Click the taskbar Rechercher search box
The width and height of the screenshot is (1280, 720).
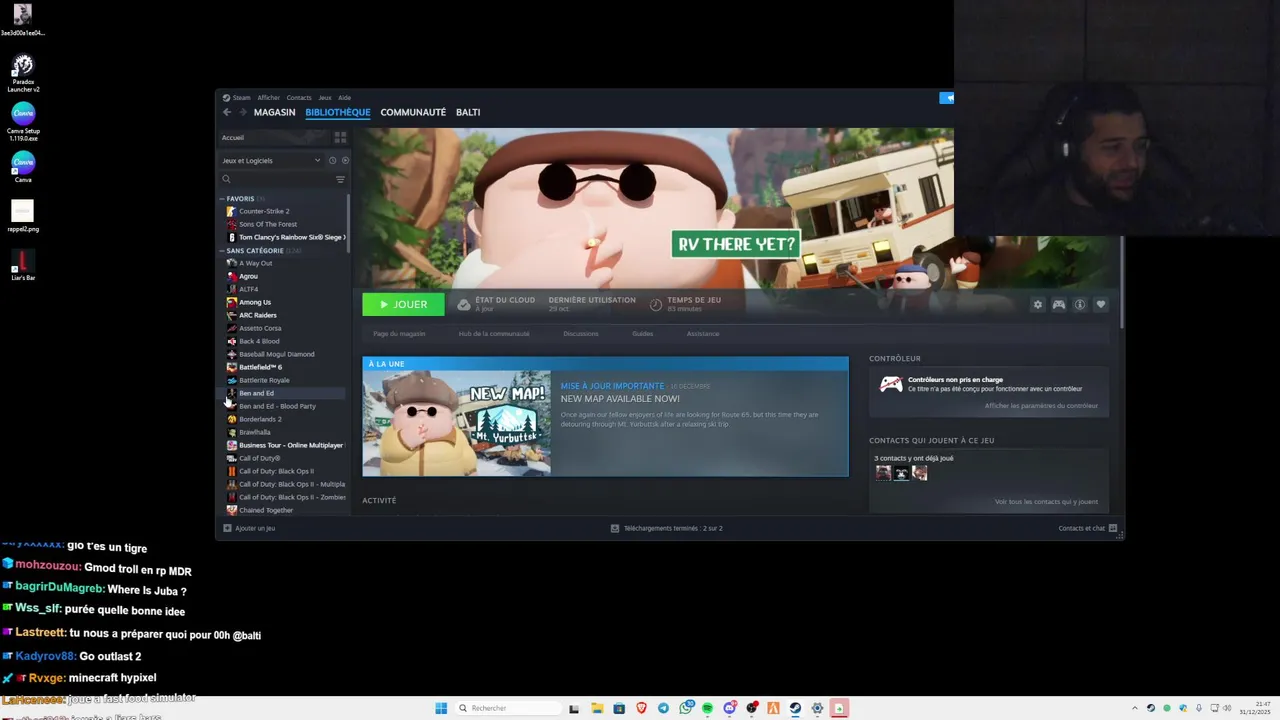pyautogui.click(x=509, y=708)
